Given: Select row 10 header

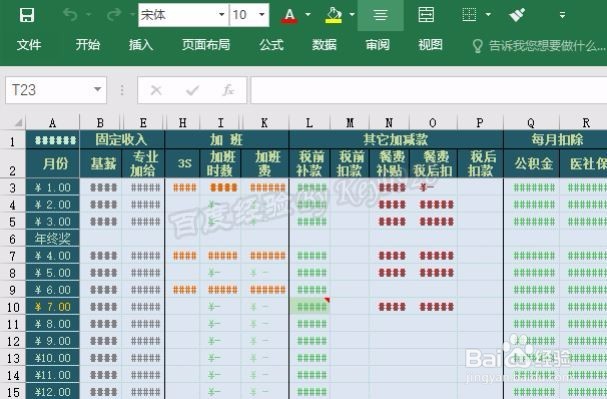Looking at the screenshot, I should pos(12,307).
